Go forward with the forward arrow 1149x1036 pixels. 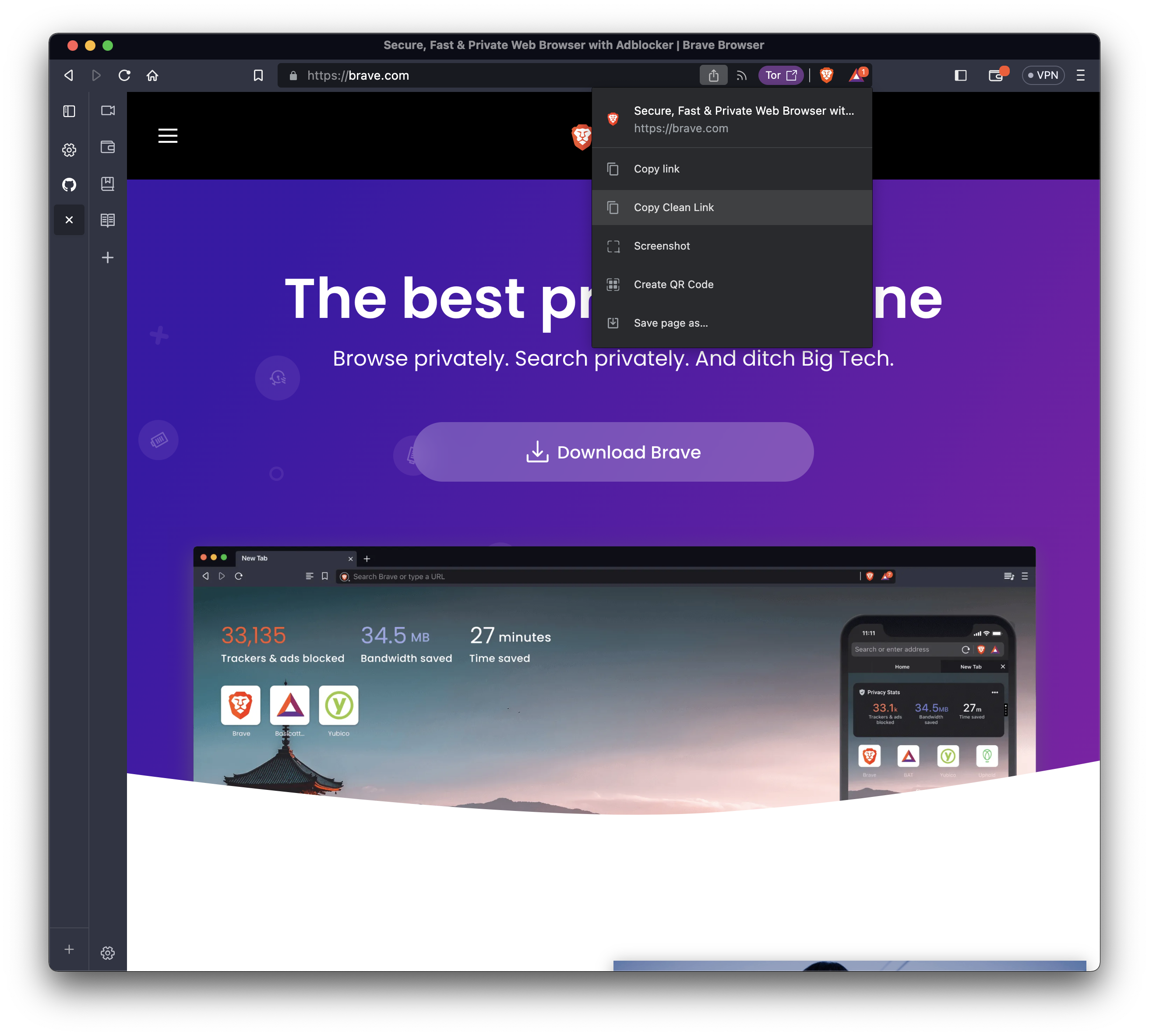96,75
